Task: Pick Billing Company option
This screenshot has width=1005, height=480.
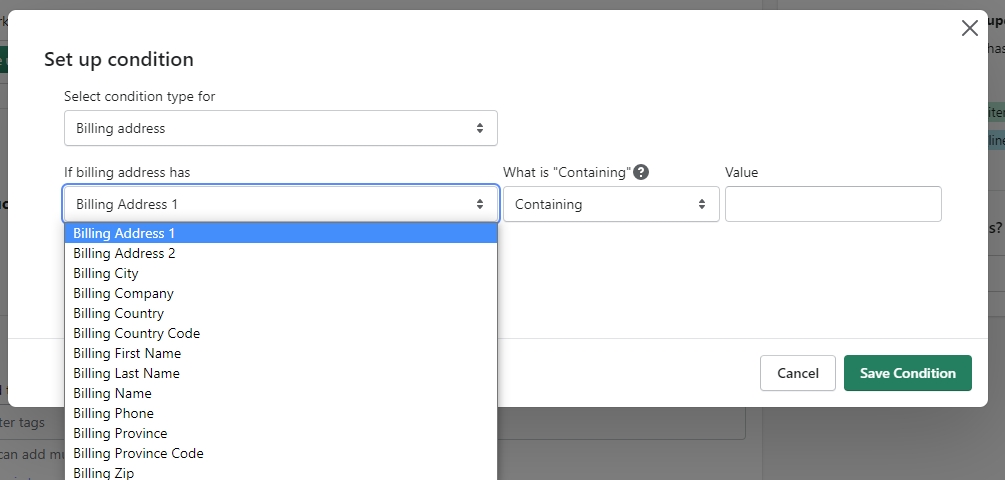Action: tap(123, 293)
